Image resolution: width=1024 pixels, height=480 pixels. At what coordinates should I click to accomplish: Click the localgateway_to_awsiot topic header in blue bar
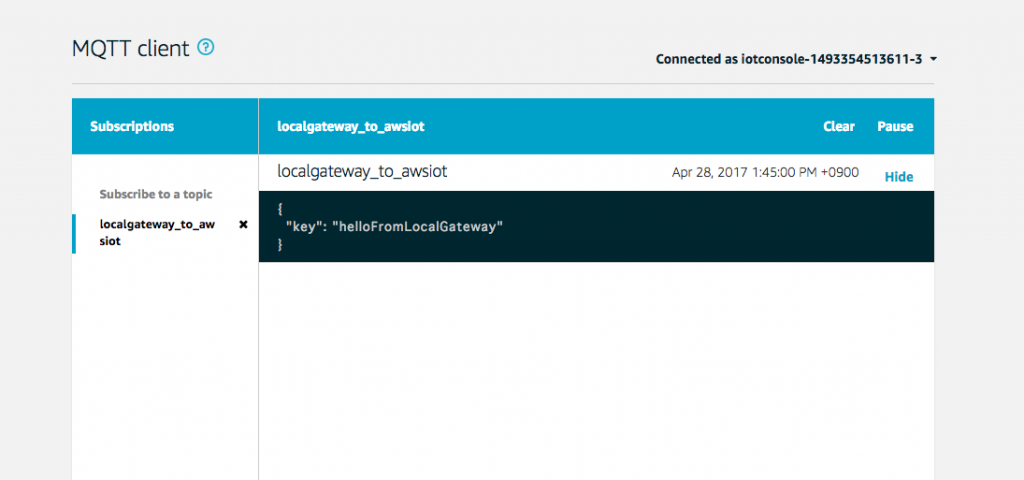pyautogui.click(x=351, y=127)
